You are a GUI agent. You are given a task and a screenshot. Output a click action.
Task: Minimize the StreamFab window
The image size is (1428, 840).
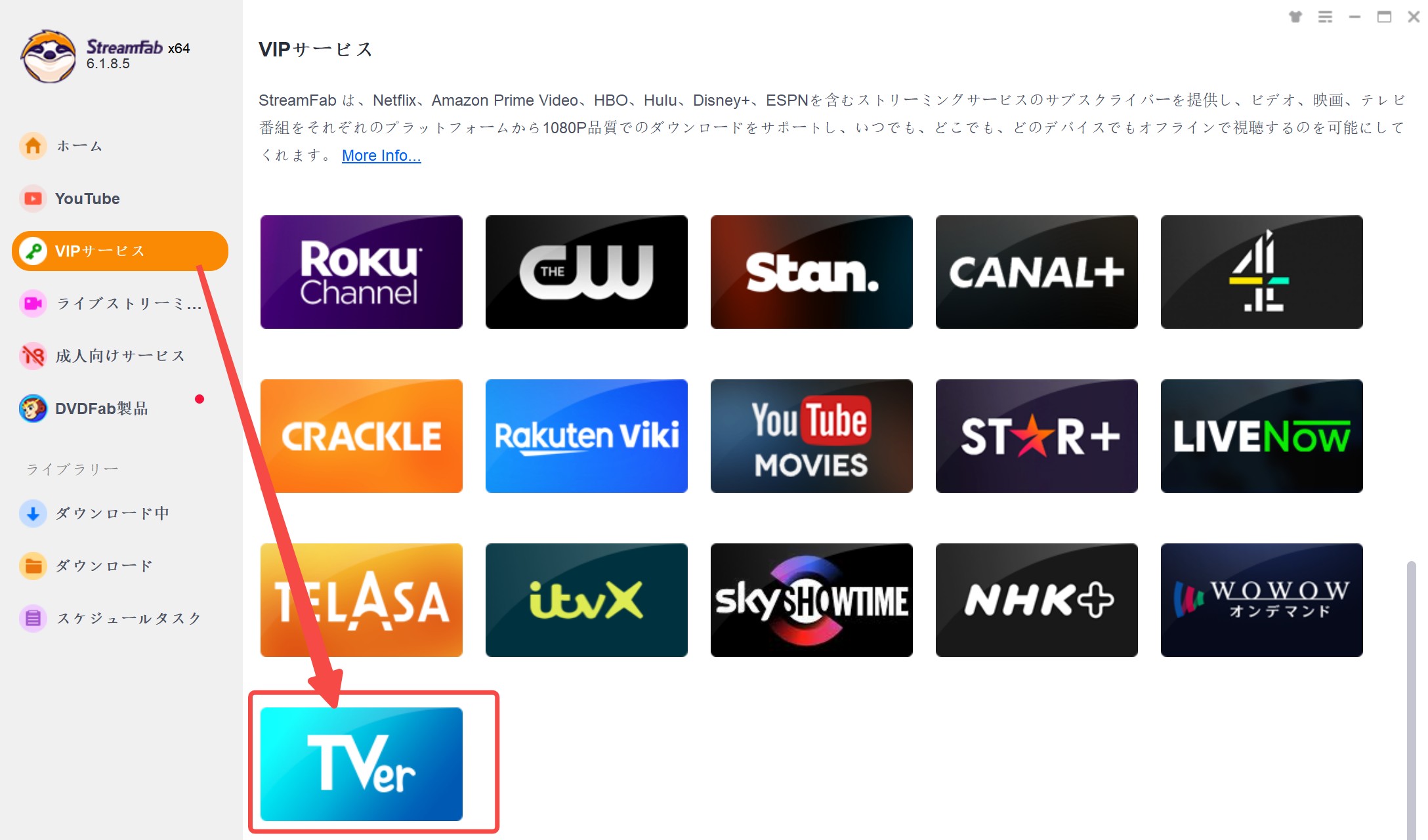(1354, 17)
